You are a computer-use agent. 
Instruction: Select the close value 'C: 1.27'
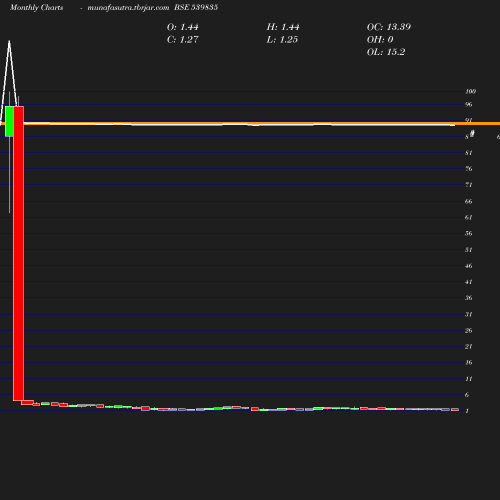(183, 40)
